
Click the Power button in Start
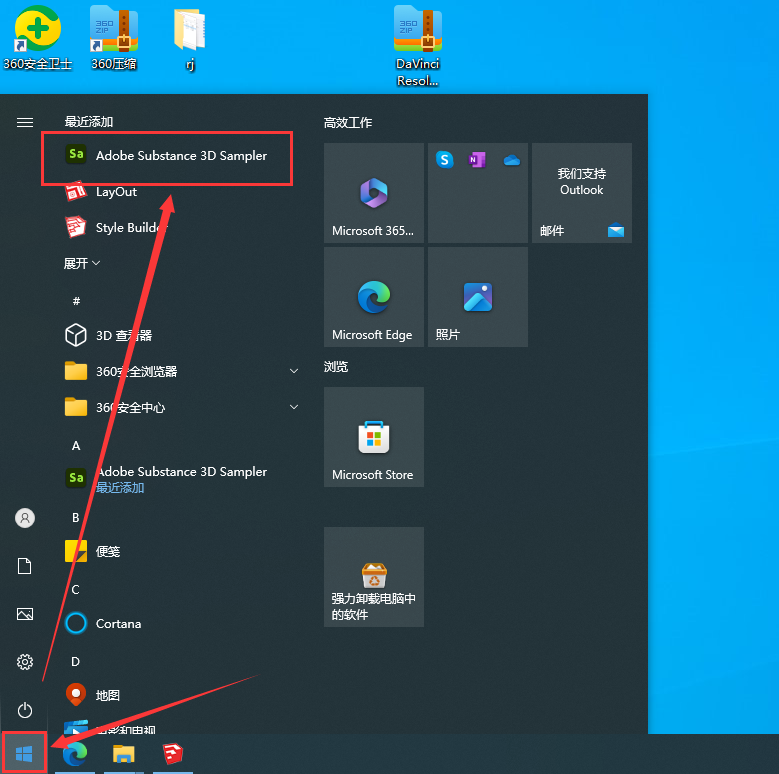pos(25,710)
